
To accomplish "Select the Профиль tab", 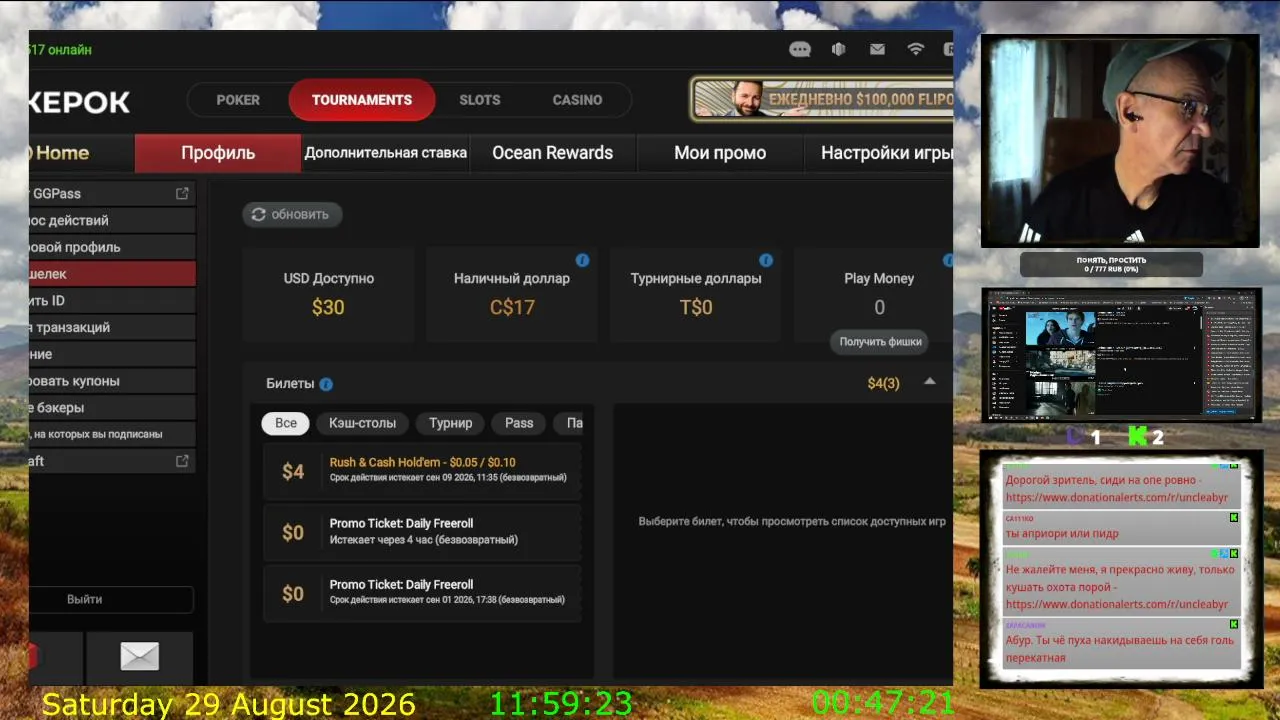I will 218,153.
